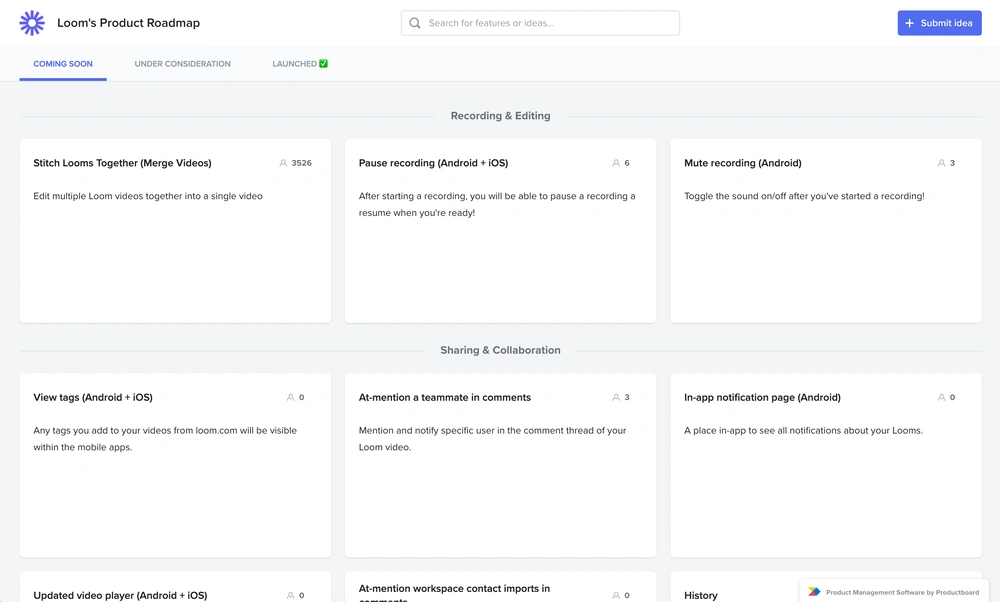Click 'A place in-app to see all notifications' text

804,430
